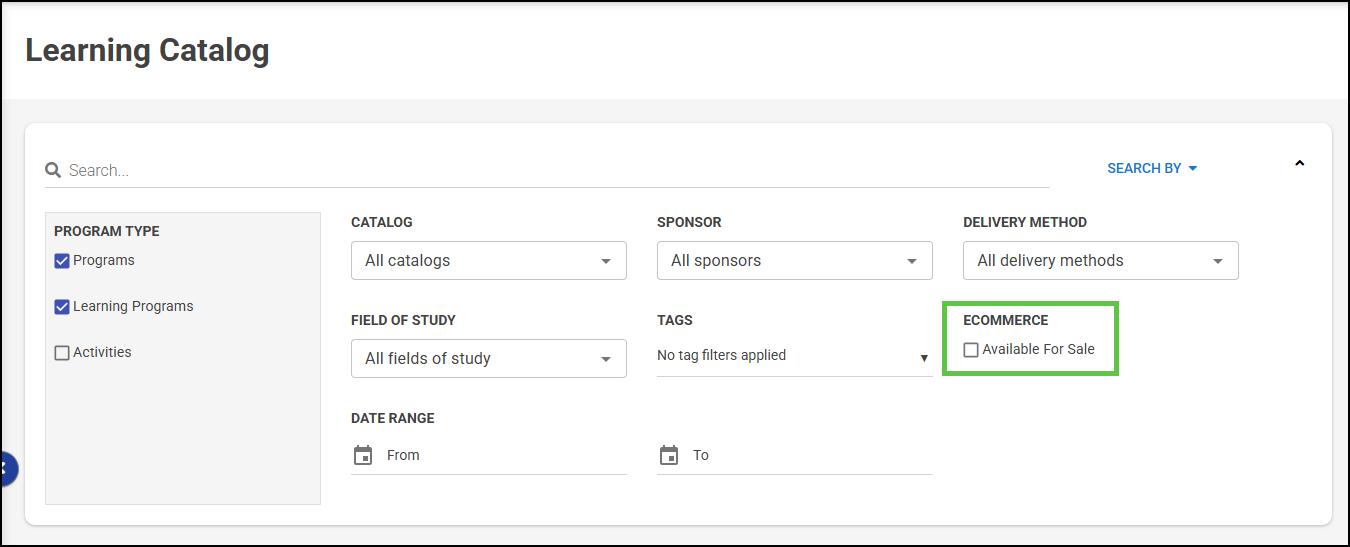Open the All catalogs dropdown
Image resolution: width=1350 pixels, height=547 pixels.
(488, 260)
